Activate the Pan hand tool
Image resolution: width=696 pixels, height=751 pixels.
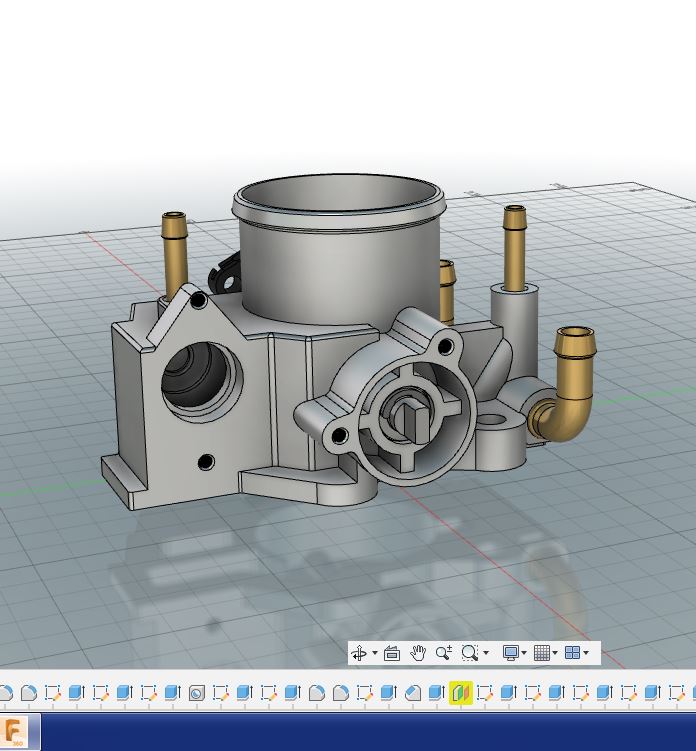point(418,653)
